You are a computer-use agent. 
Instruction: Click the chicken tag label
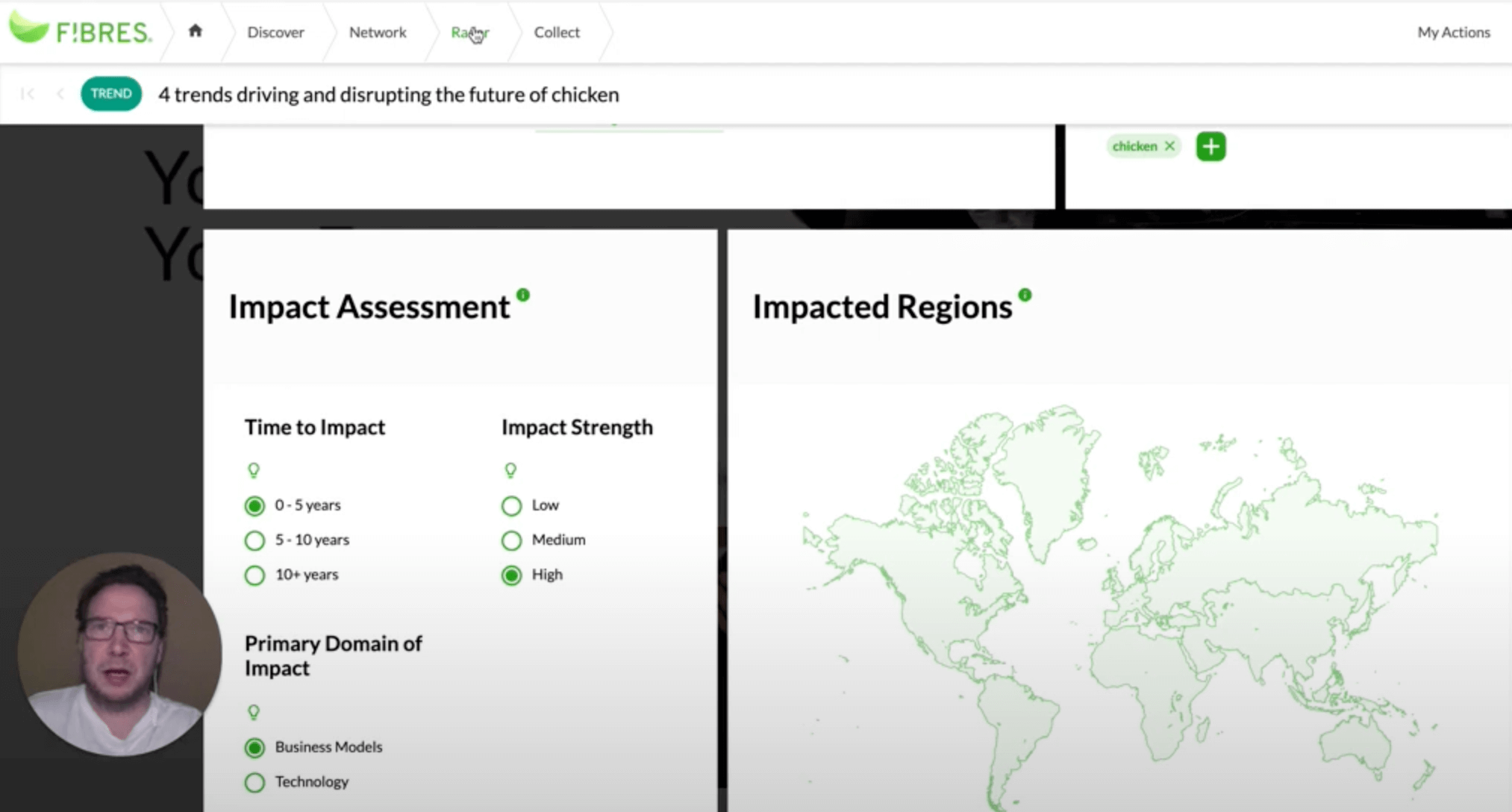point(1134,146)
